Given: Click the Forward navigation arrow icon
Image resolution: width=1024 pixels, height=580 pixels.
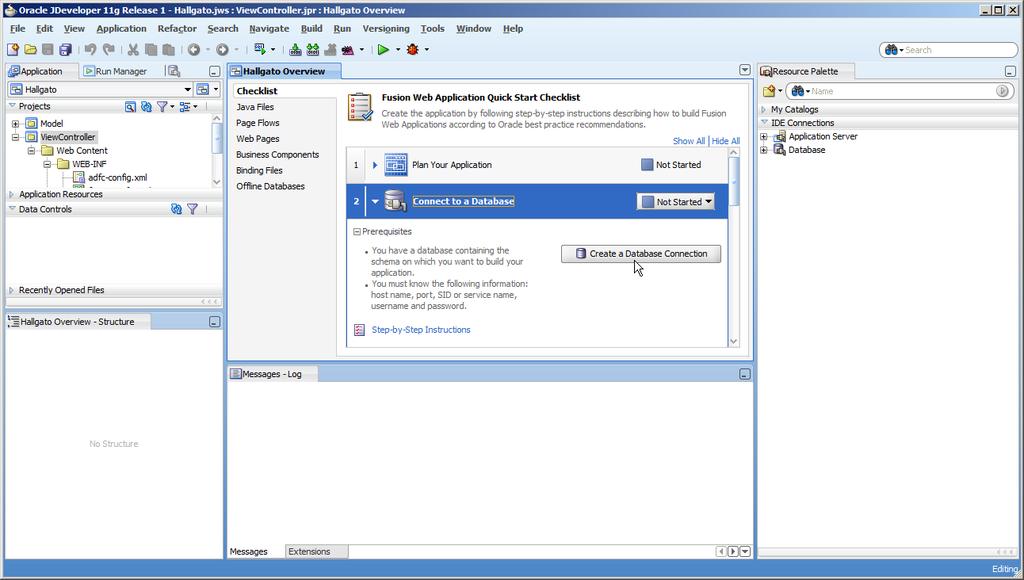Looking at the screenshot, I should click(x=222, y=50).
